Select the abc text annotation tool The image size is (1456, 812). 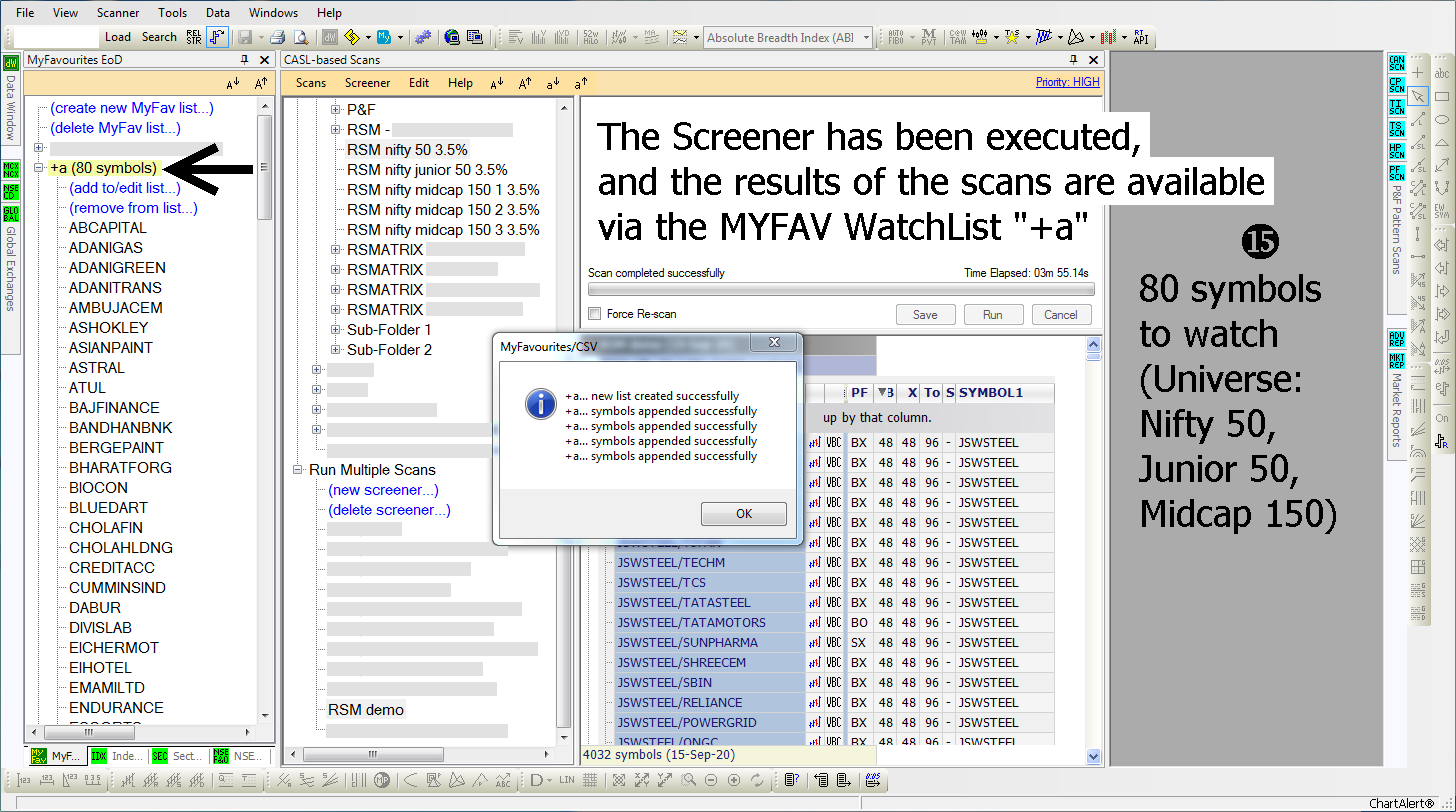[1442, 73]
